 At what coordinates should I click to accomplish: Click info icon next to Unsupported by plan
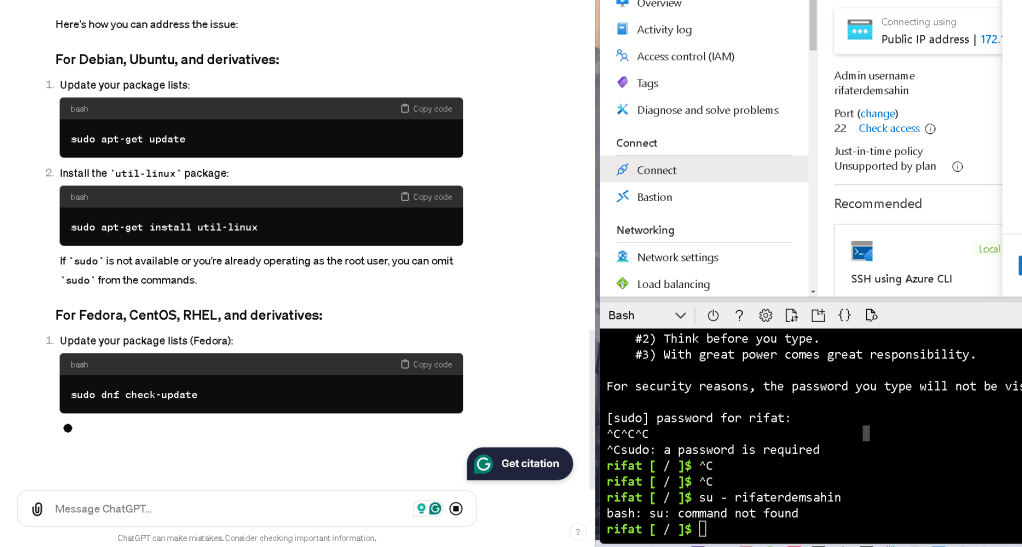point(957,166)
